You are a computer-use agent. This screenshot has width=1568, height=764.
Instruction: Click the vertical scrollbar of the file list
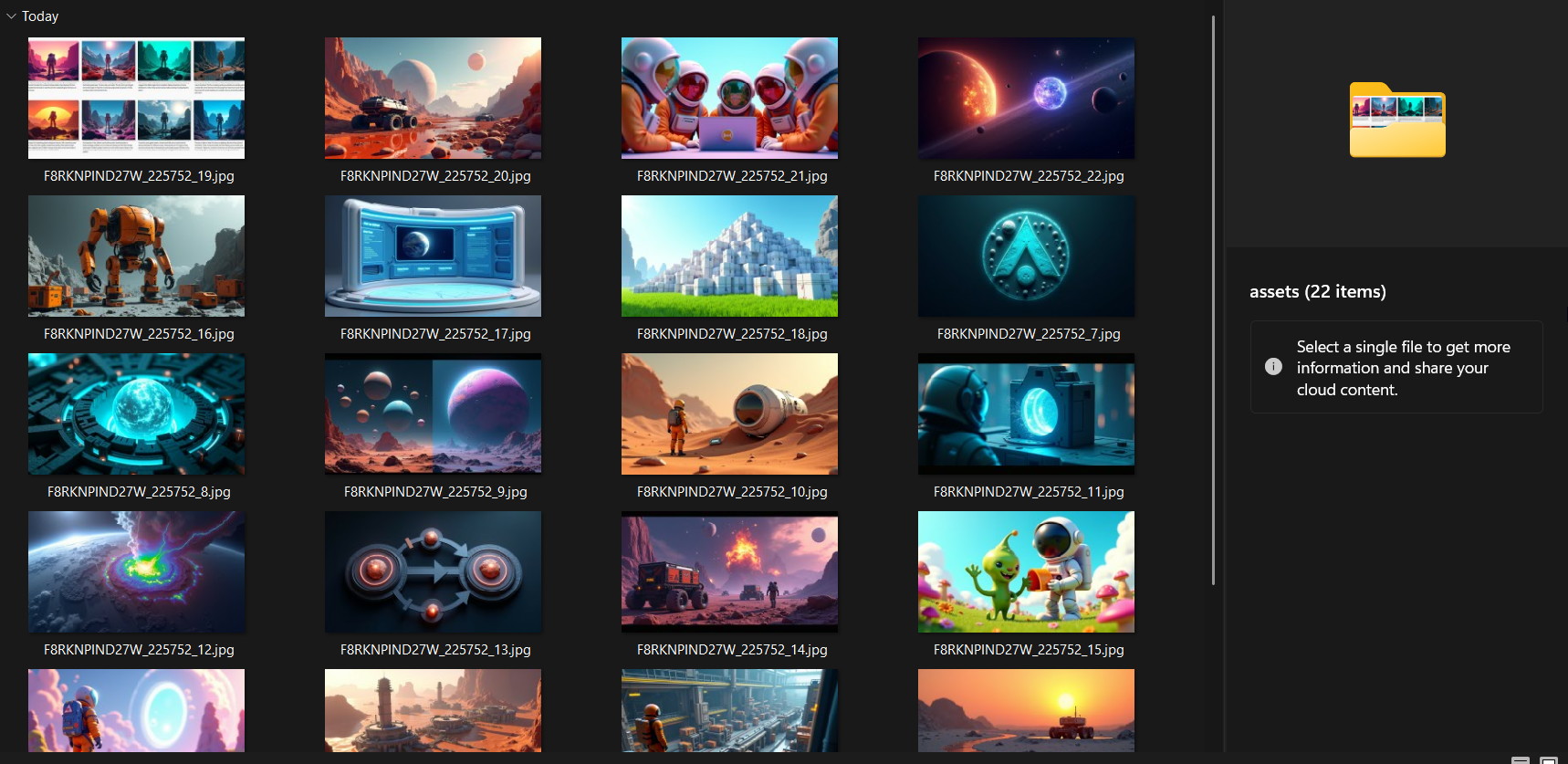click(1213, 299)
